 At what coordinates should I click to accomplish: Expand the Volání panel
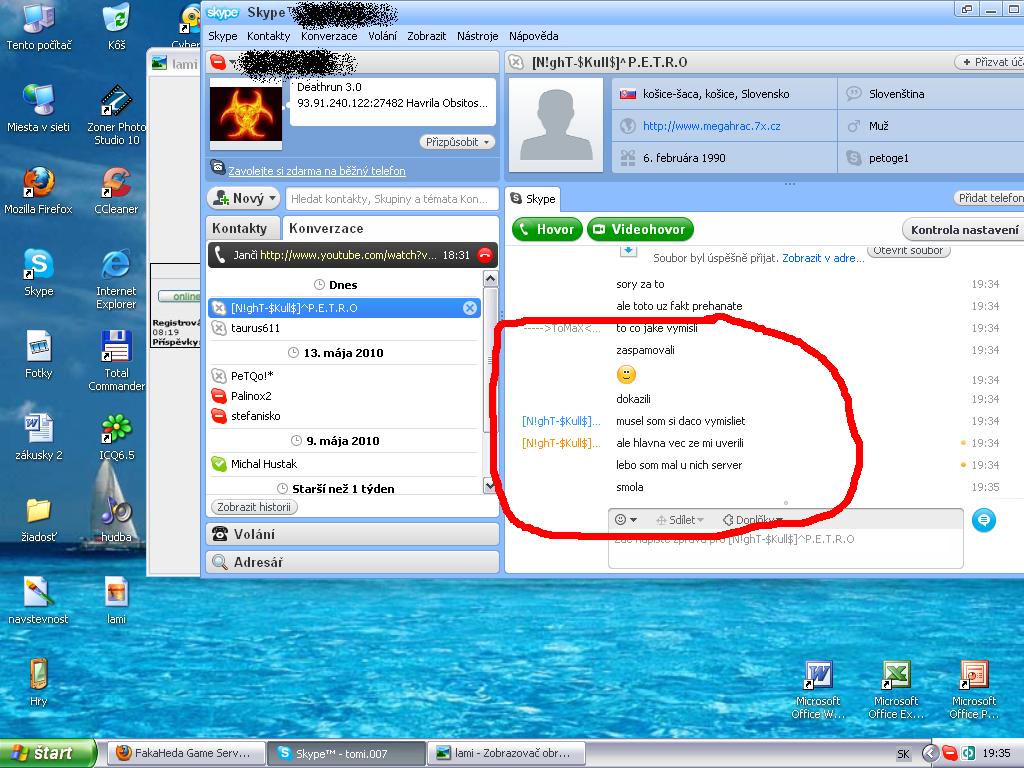pyautogui.click(x=353, y=534)
